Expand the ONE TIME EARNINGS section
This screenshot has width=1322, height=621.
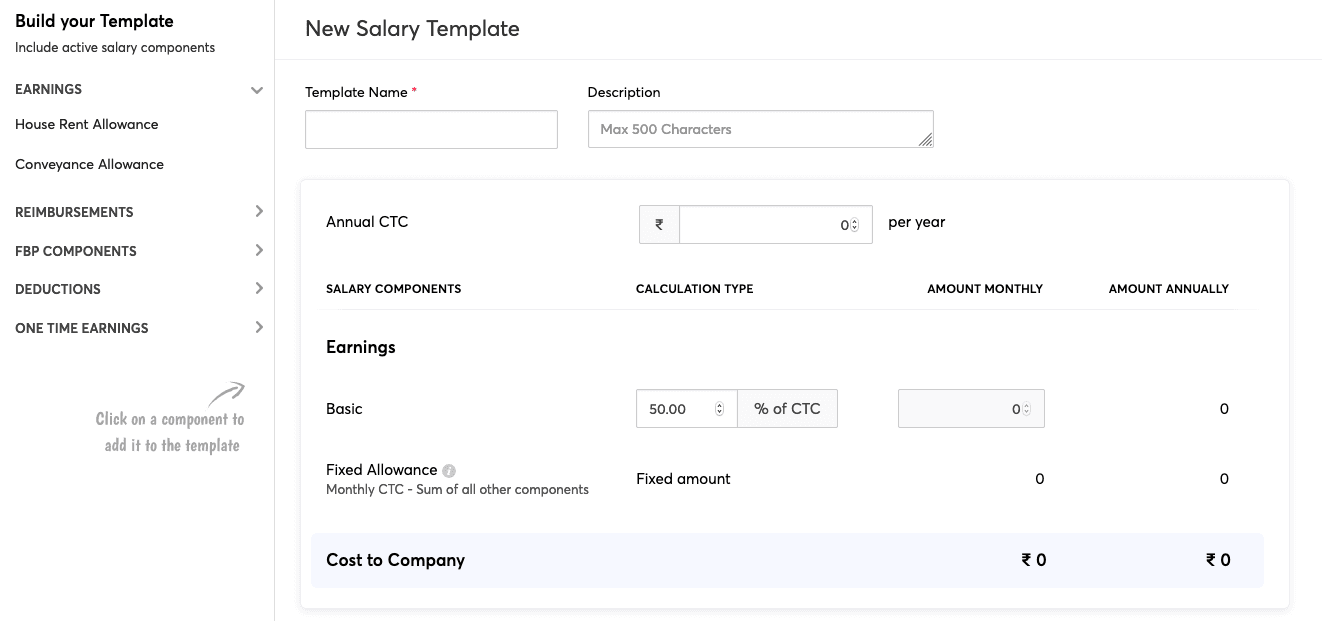tap(259, 327)
